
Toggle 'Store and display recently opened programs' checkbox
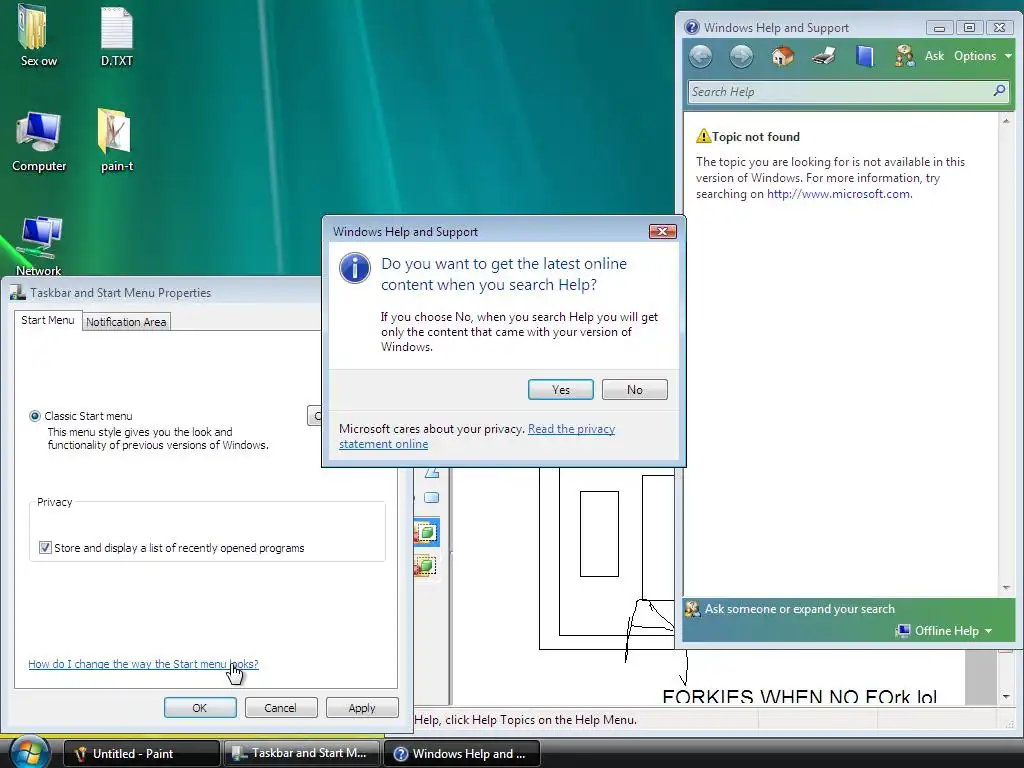coord(45,547)
